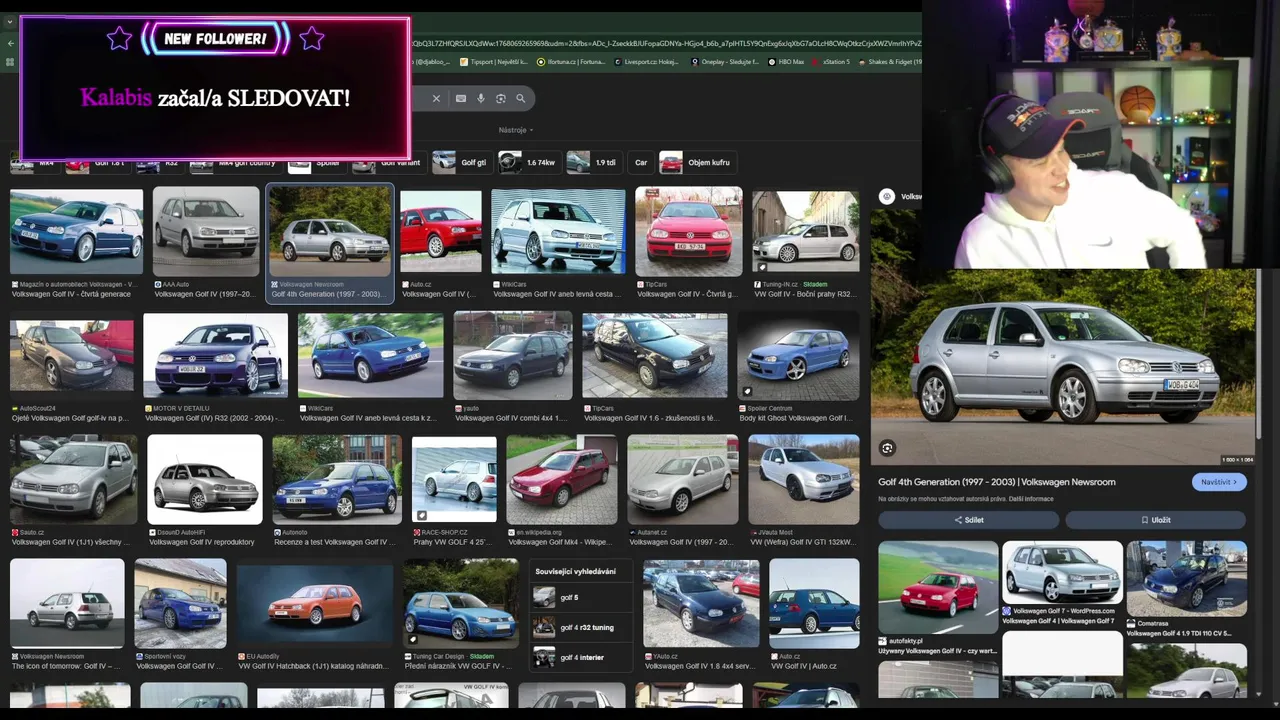Open the Další informace link
1280x720 pixels.
click(1031, 499)
